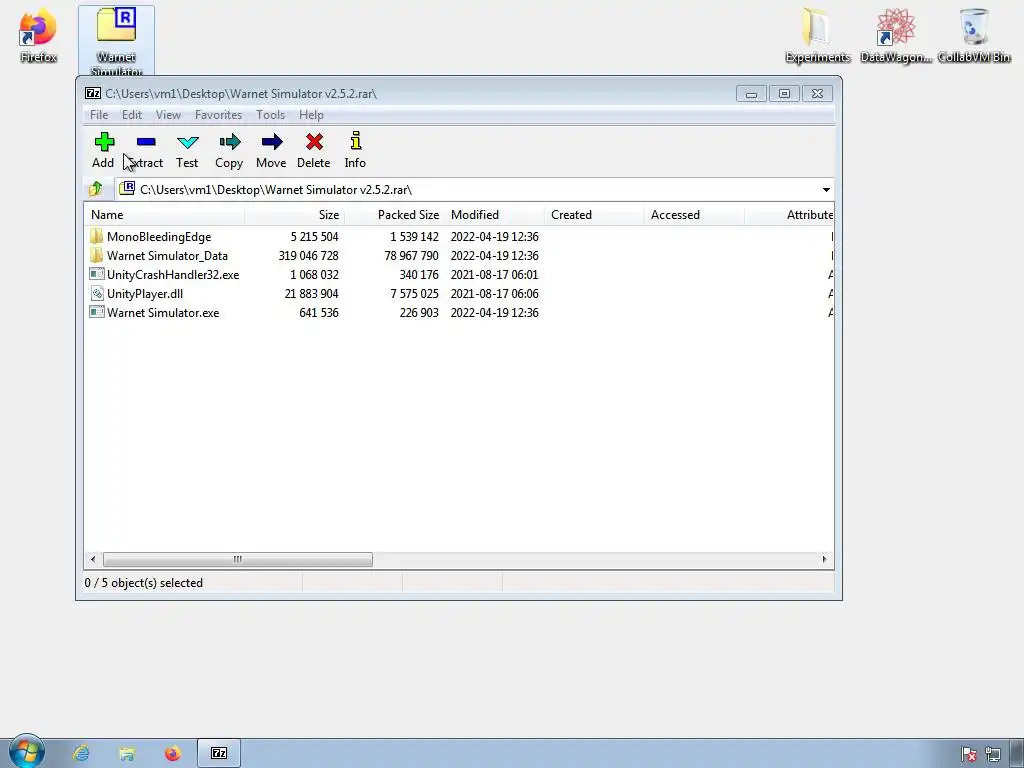This screenshot has height=768, width=1024.
Task: Open the Help menu
Action: tap(311, 115)
